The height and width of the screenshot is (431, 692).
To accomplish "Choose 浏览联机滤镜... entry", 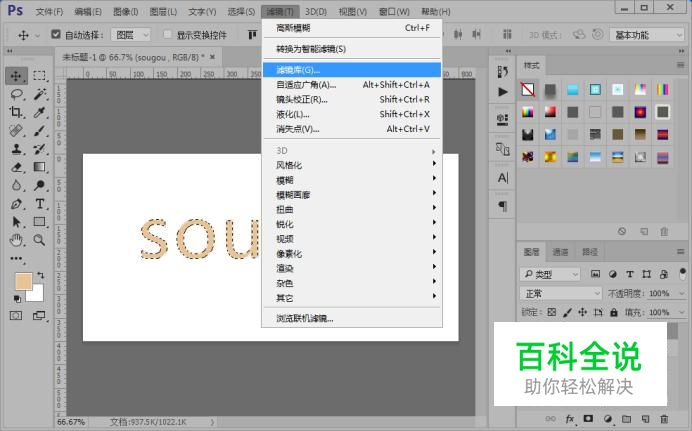I will coord(352,318).
